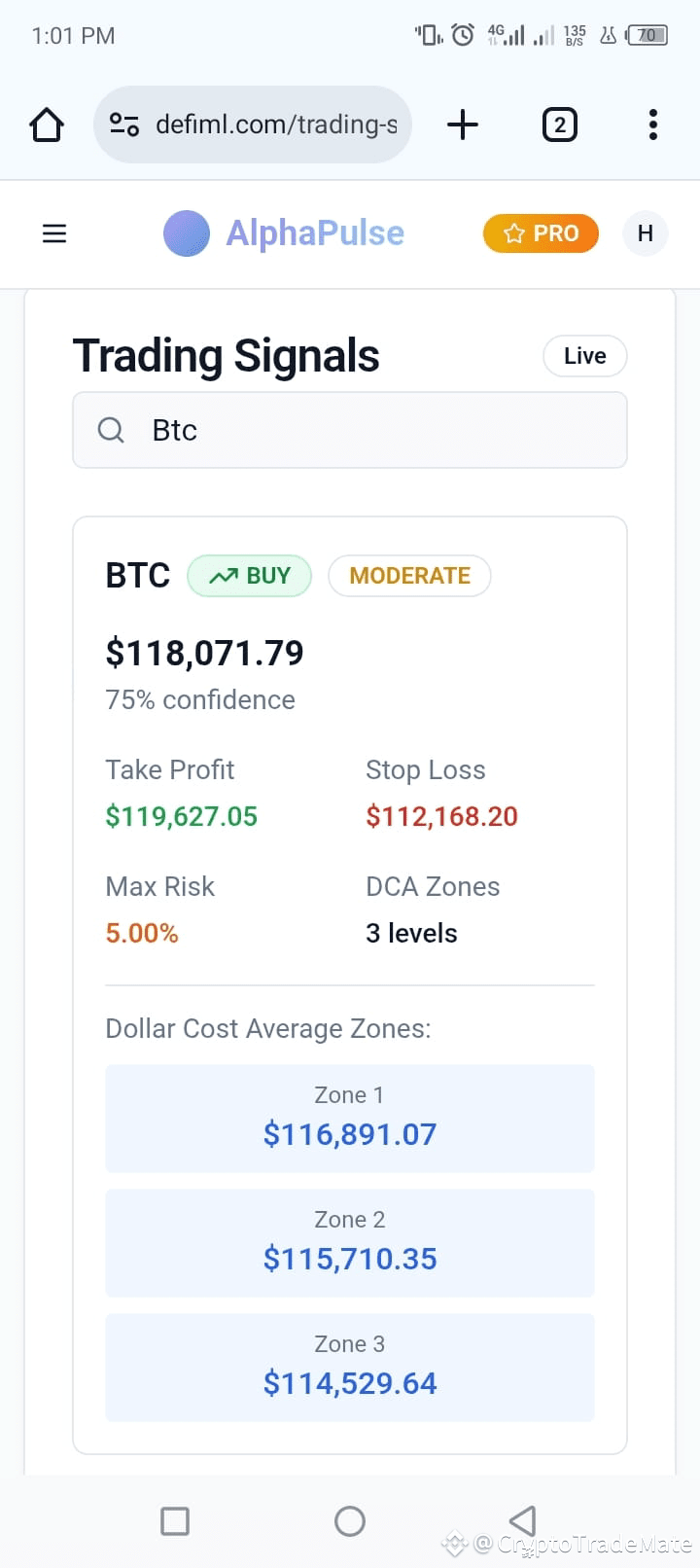Toggle the Live signals indicator
The height and width of the screenshot is (1568, 700).
(585, 356)
